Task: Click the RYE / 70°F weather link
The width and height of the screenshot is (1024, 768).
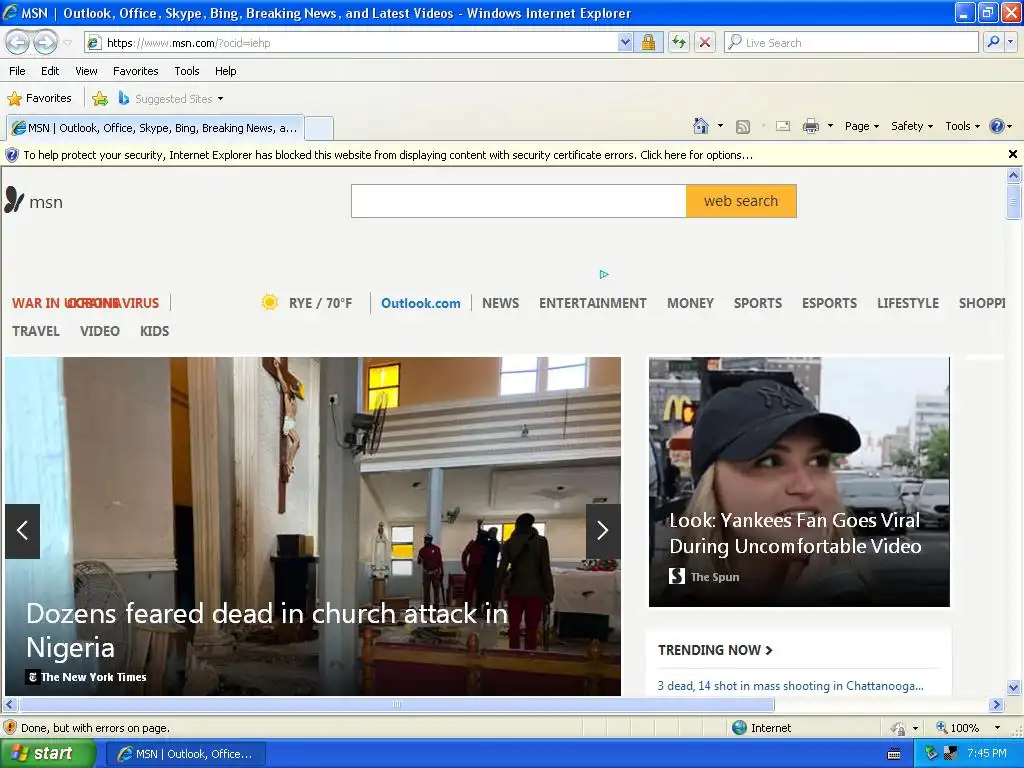Action: point(307,303)
